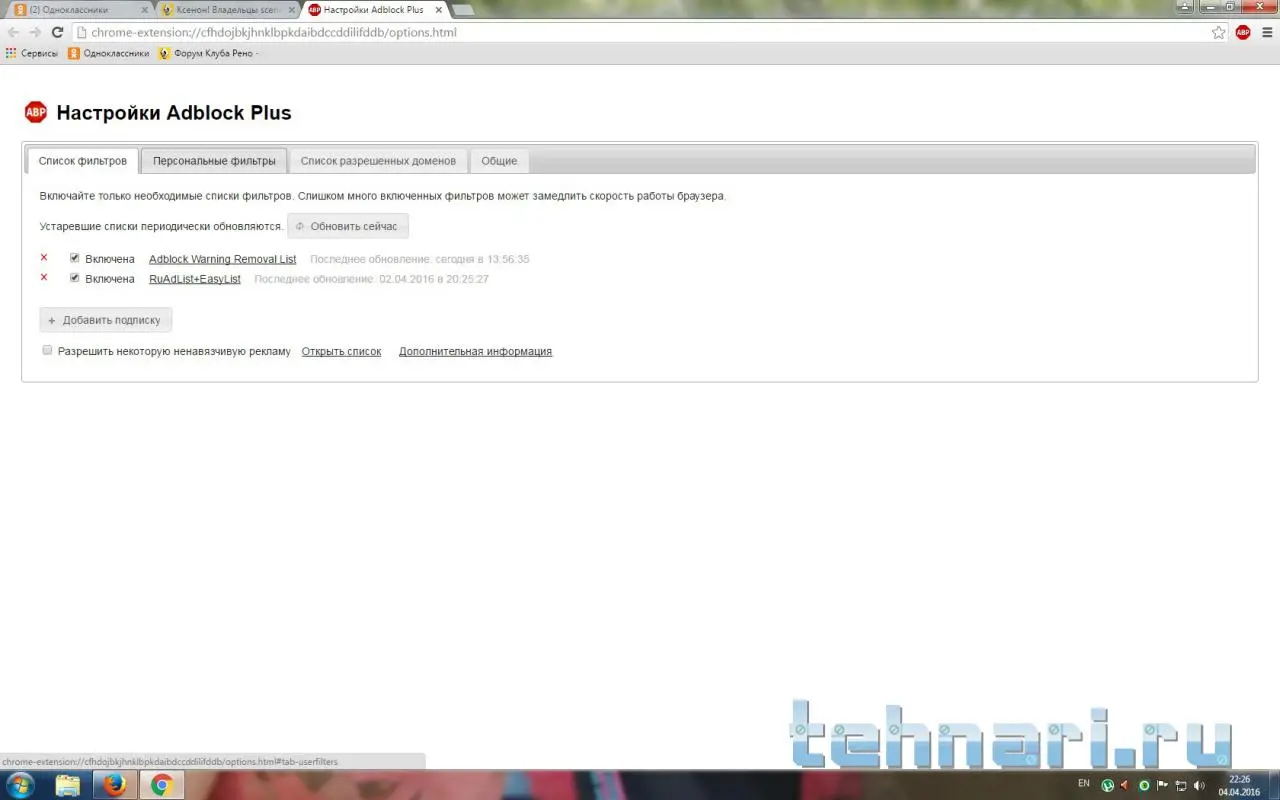The image size is (1280, 800).
Task: Open a new browser tab
Action: pos(463,10)
